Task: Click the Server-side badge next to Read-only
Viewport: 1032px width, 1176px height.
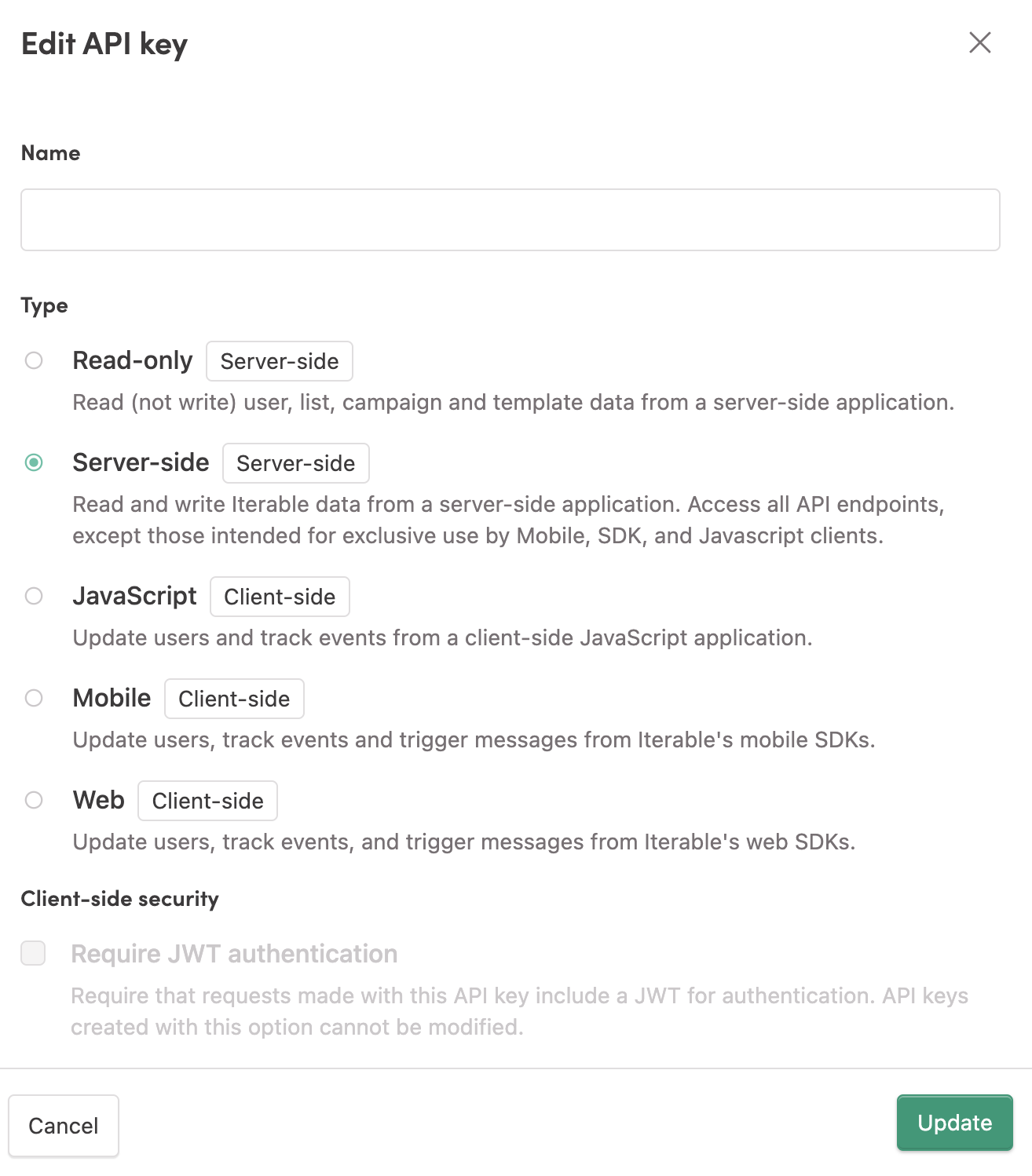Action: pyautogui.click(x=279, y=361)
